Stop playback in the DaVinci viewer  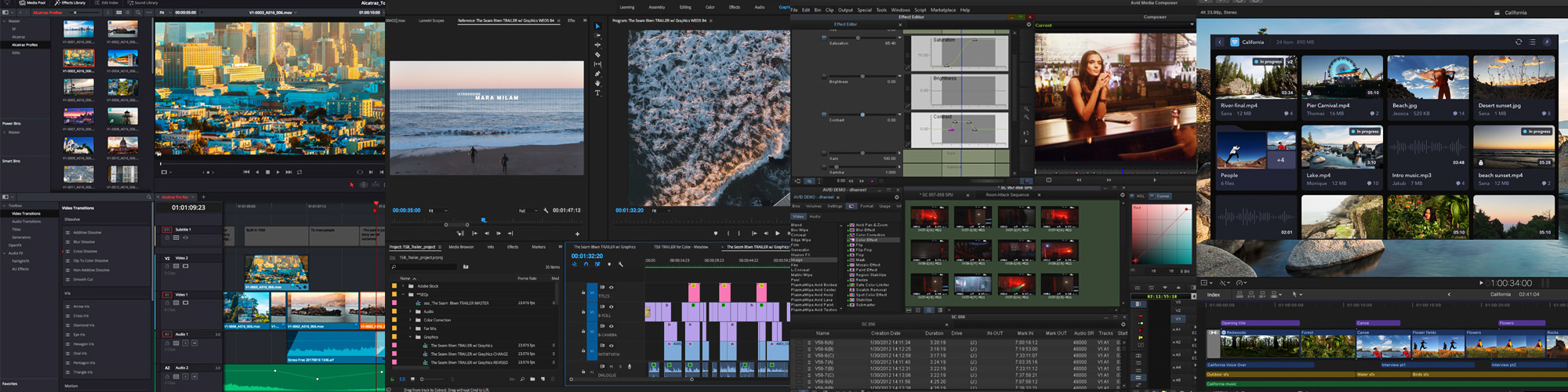tap(267, 172)
